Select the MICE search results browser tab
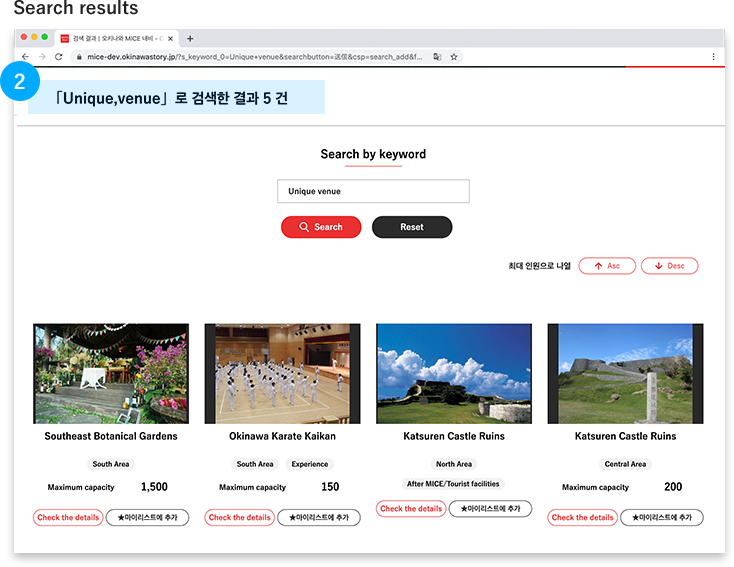The width and height of the screenshot is (734, 567). pyautogui.click(x=117, y=38)
